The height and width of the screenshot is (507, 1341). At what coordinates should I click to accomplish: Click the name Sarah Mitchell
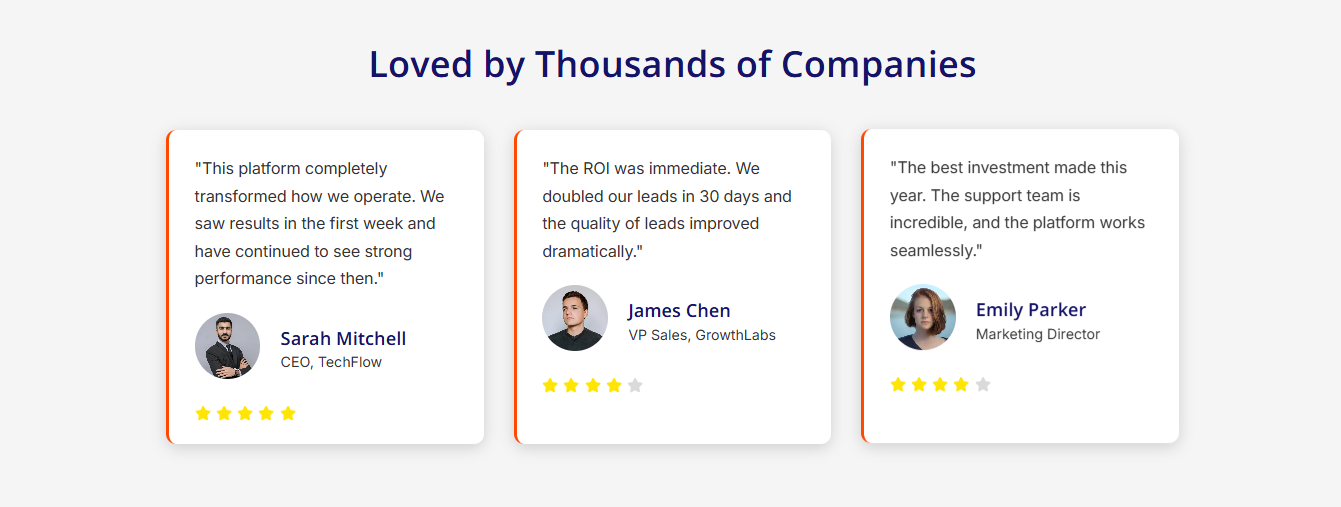click(343, 338)
